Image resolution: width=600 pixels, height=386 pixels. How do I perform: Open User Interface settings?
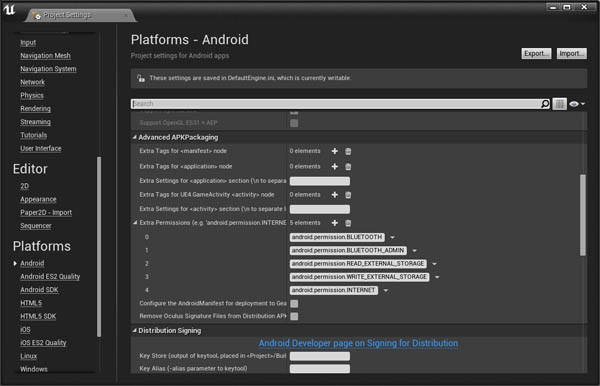click(41, 148)
